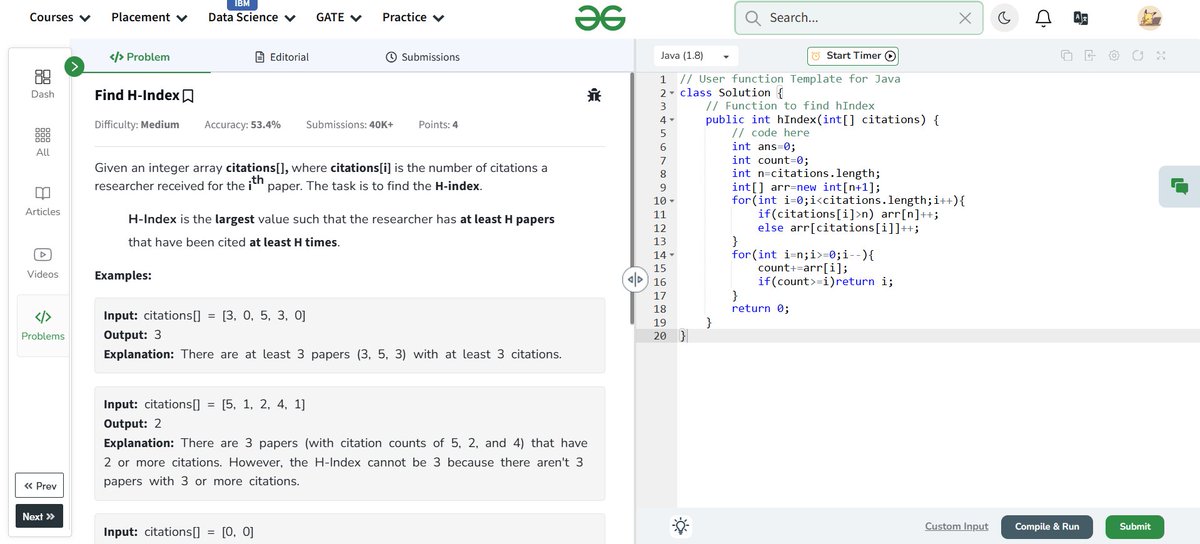Screen dimensions: 1200x544
Task: Open All in the left sidebar
Action: click(x=43, y=142)
